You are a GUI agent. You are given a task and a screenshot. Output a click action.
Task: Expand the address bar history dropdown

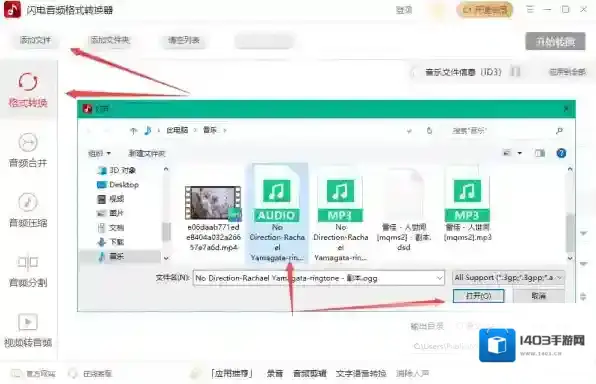[409, 131]
